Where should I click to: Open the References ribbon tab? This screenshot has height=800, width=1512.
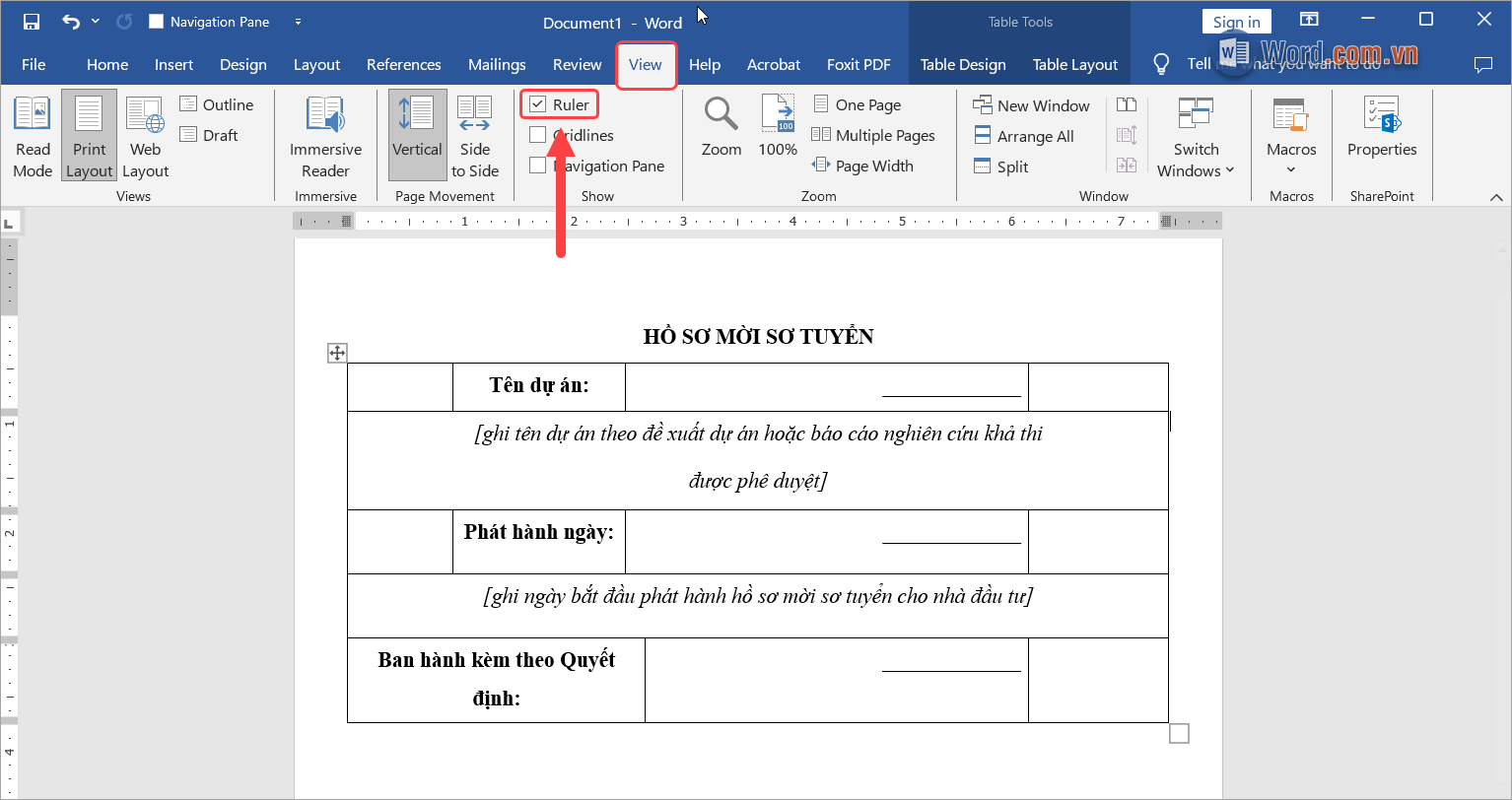[x=404, y=64]
